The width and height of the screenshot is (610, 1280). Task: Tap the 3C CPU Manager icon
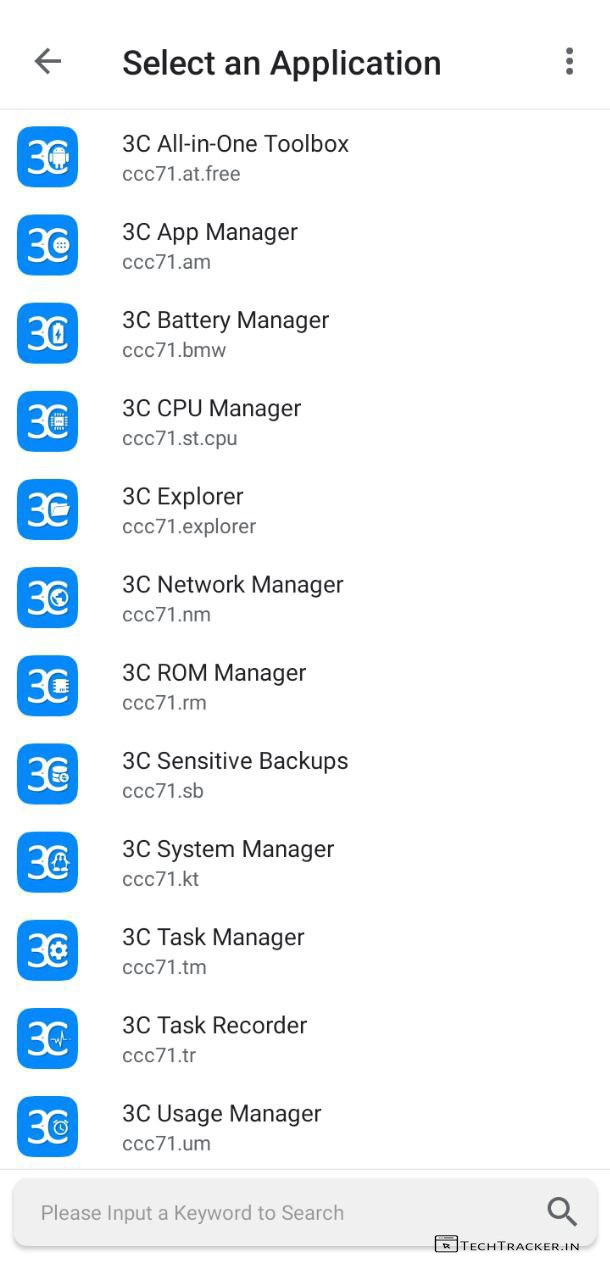point(47,421)
